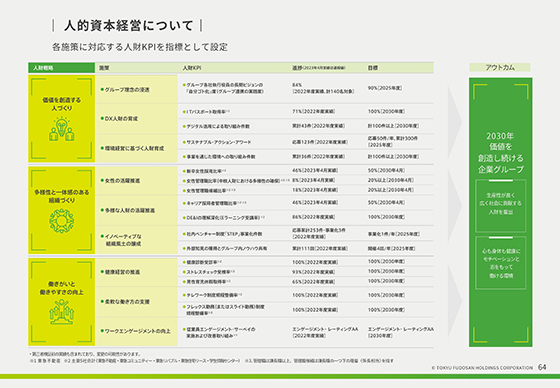Select the 18%[2023年4月実績] progress value
The image size is (560, 388).
(x=315, y=190)
